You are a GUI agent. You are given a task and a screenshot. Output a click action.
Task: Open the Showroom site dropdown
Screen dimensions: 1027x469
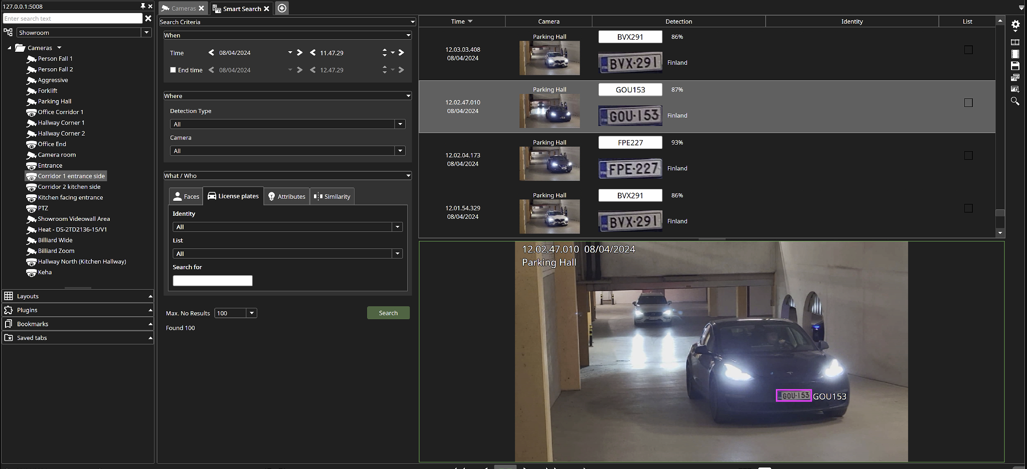[x=147, y=32]
